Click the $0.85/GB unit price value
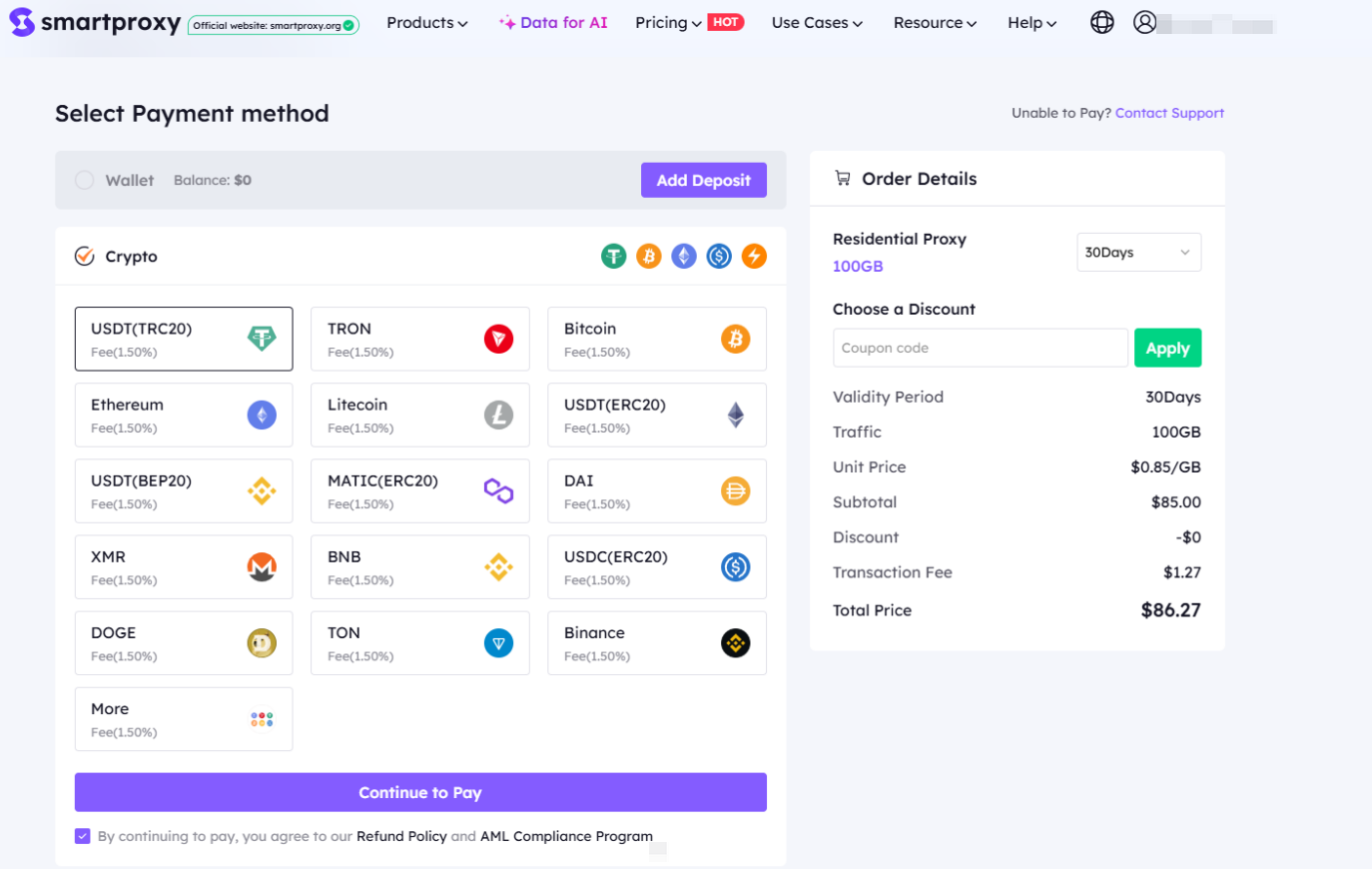 pyautogui.click(x=1166, y=466)
